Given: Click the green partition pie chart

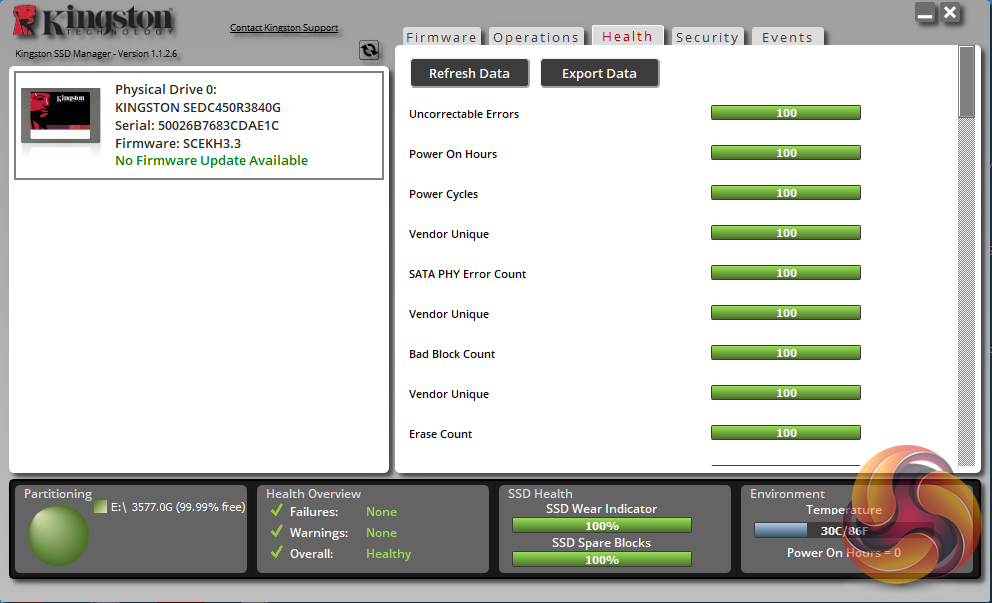Looking at the screenshot, I should click(x=58, y=535).
